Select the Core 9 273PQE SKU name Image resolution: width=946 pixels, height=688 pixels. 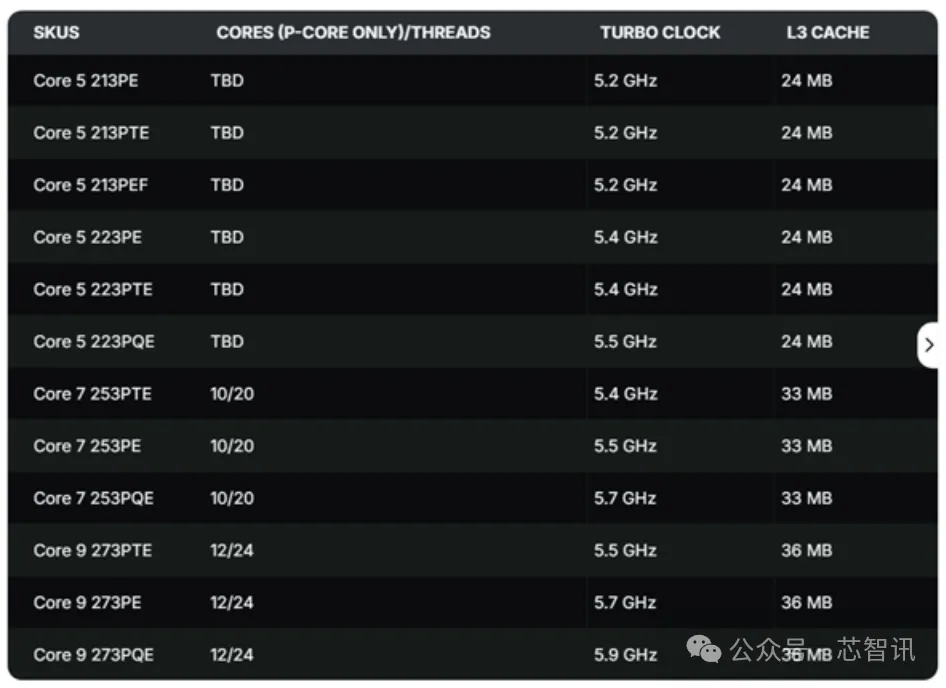click(x=94, y=655)
